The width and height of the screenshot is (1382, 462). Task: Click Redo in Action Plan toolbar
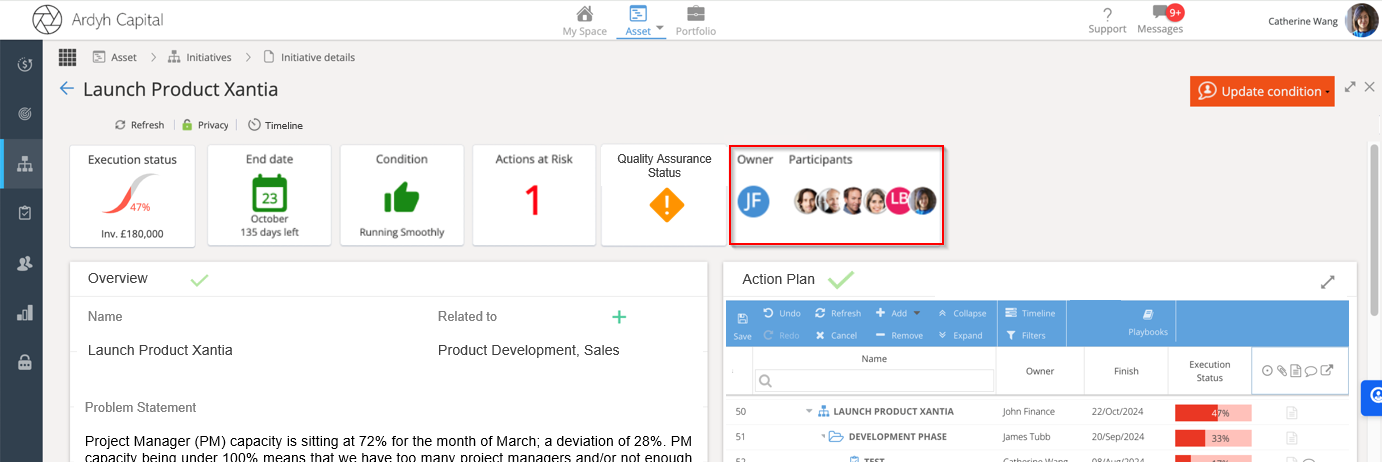(x=782, y=335)
